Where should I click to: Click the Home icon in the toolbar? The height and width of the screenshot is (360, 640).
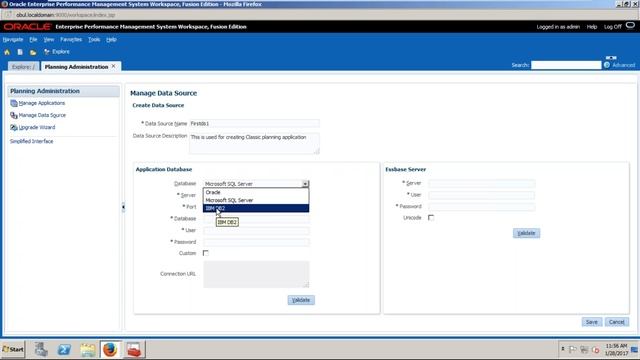tap(7, 52)
